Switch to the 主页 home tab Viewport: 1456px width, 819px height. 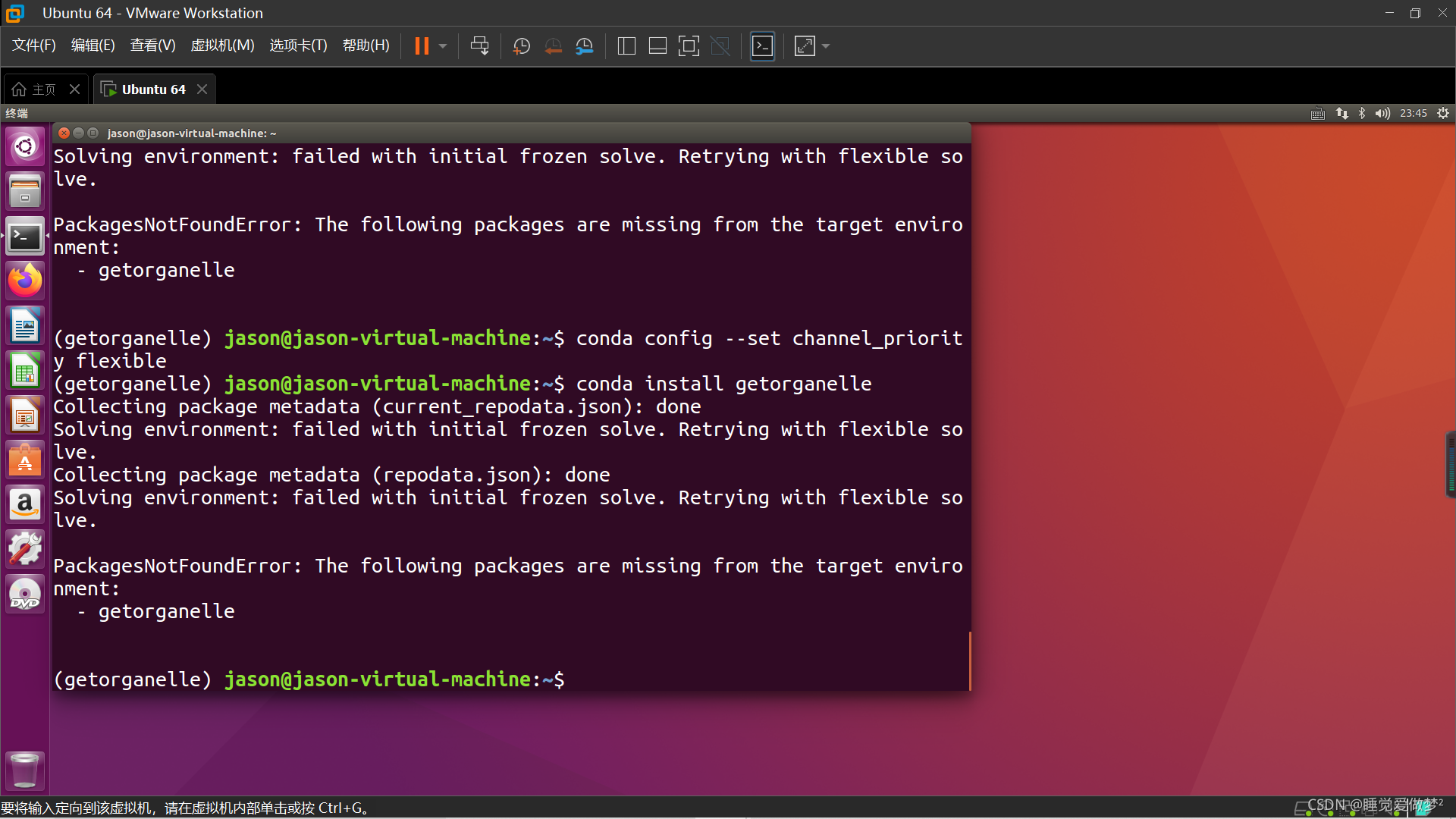36,89
